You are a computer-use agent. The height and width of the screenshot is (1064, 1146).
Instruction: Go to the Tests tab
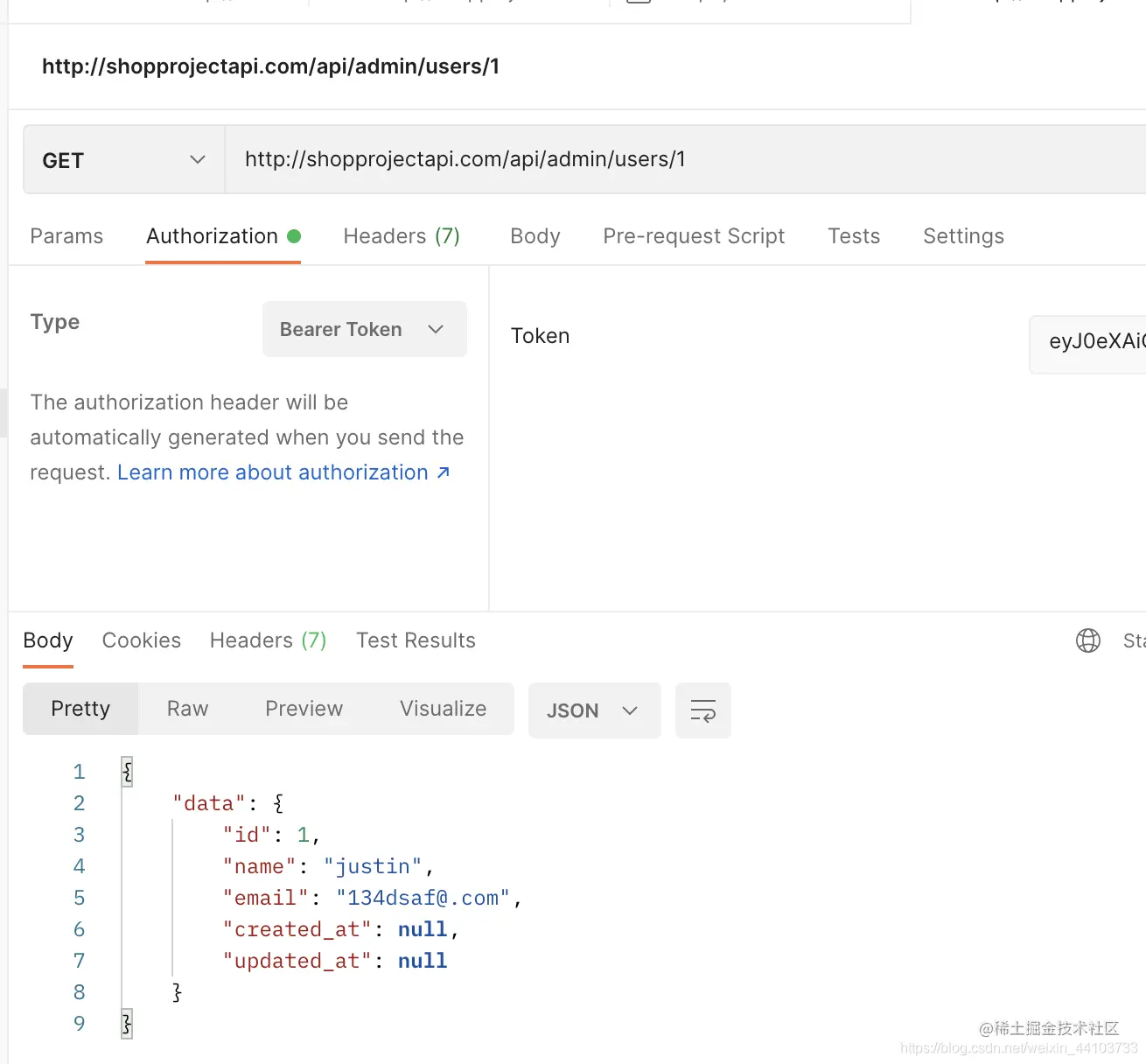[854, 236]
